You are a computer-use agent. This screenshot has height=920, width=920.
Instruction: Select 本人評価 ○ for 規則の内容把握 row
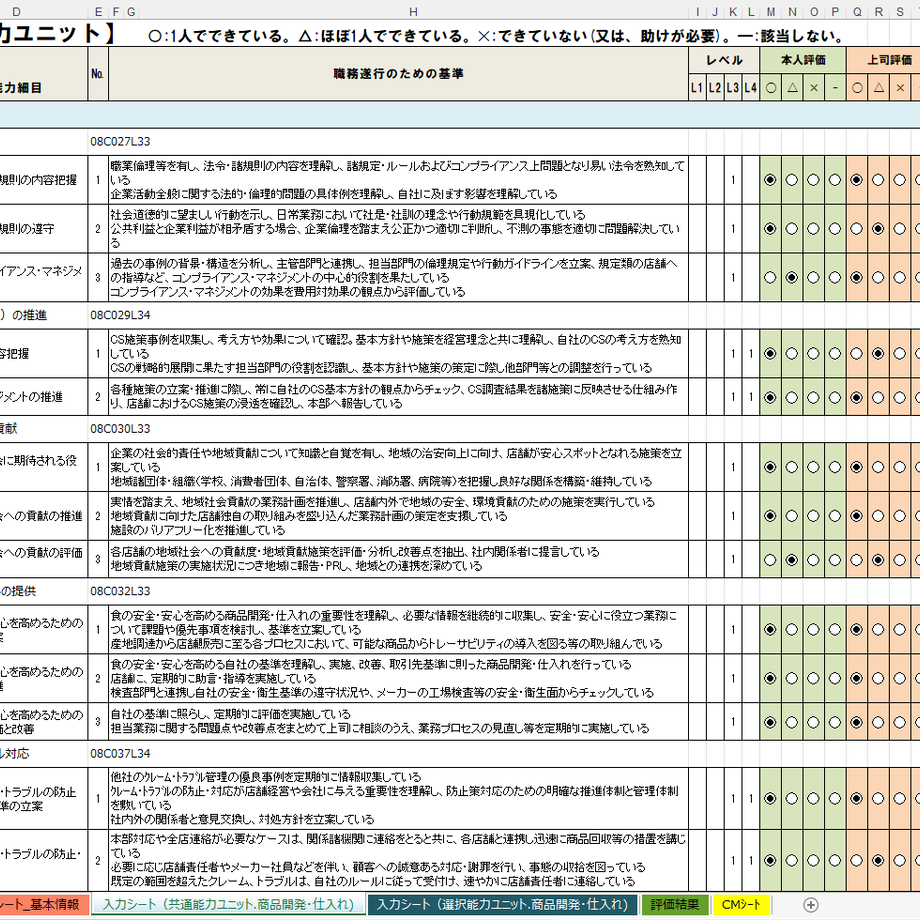tap(770, 180)
